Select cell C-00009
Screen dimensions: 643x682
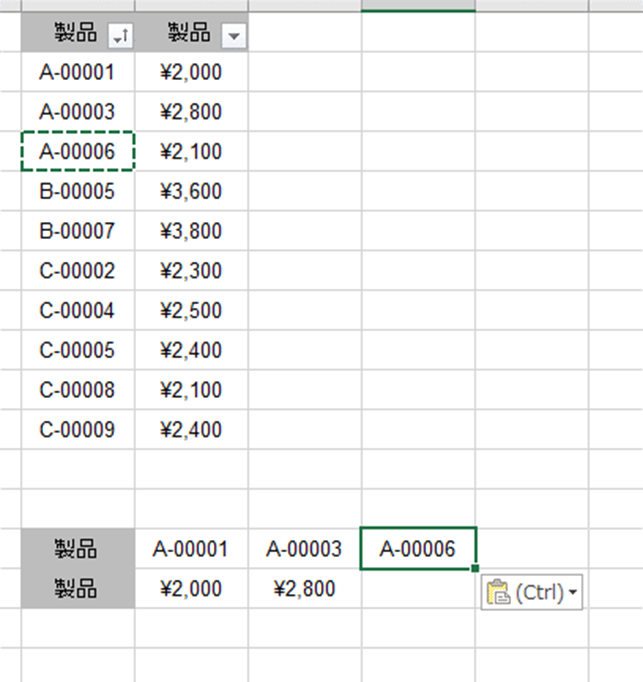pos(78,430)
